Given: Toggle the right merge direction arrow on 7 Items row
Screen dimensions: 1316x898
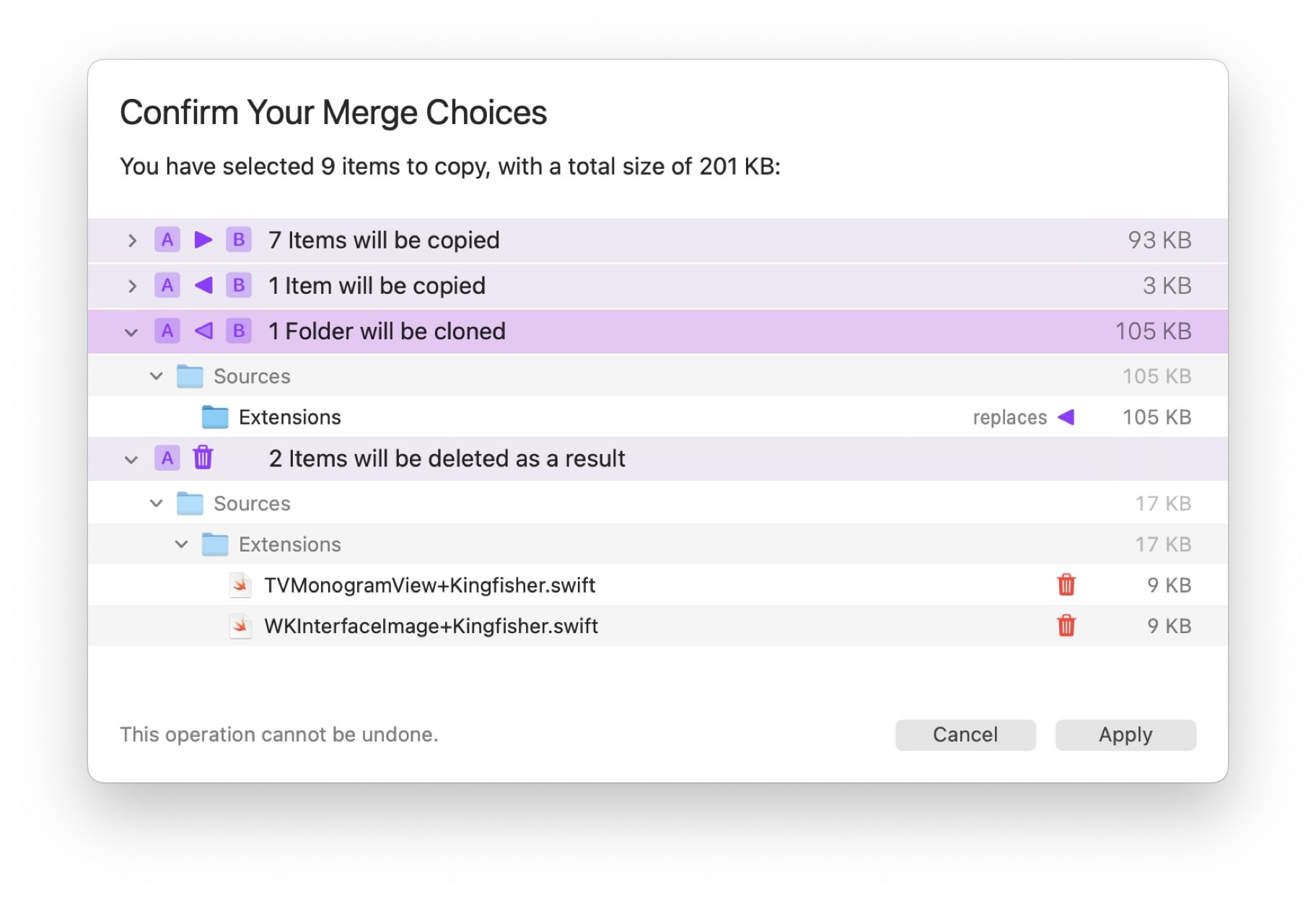Looking at the screenshot, I should [203, 240].
